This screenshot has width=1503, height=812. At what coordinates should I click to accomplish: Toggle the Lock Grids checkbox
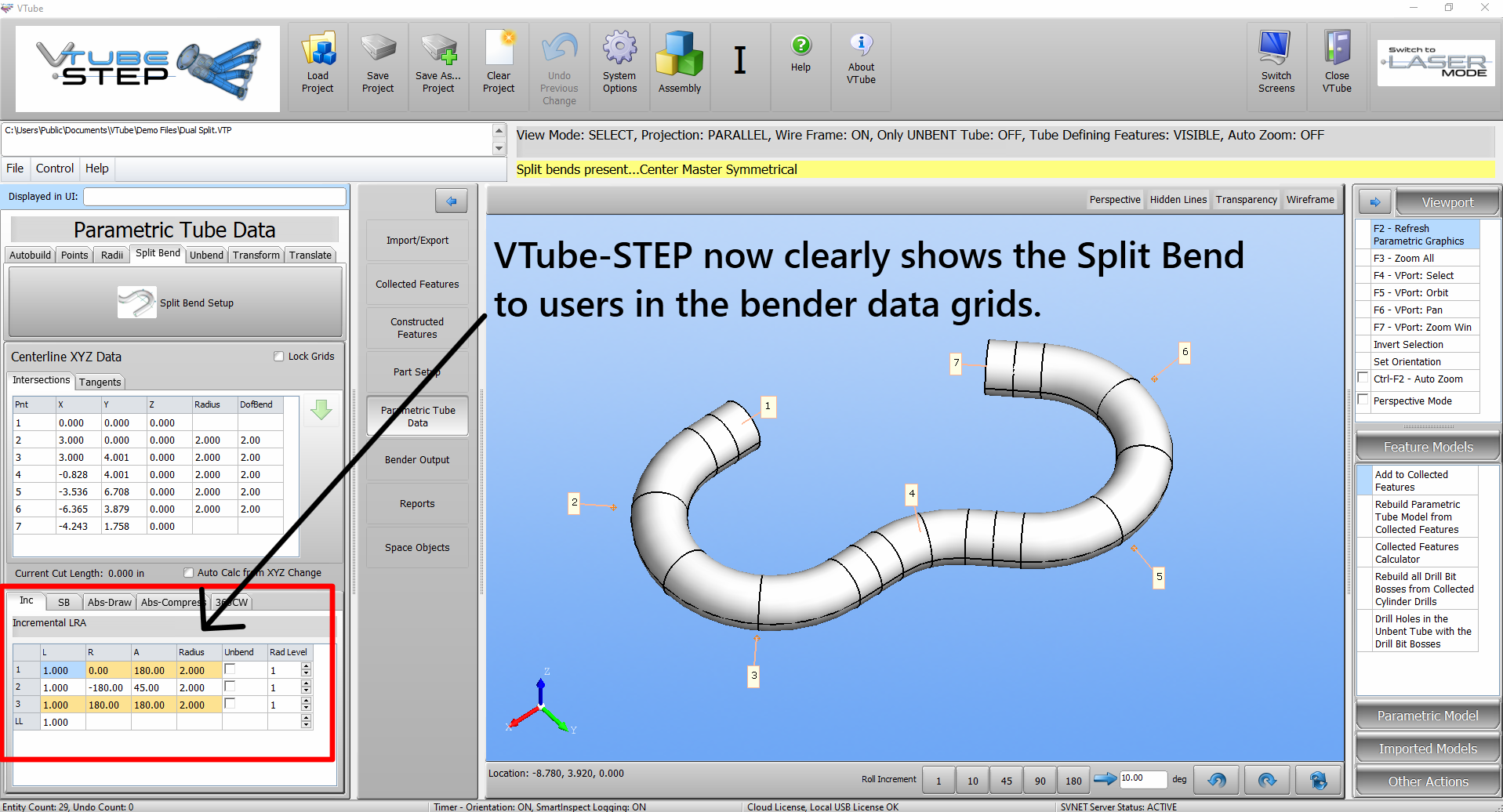tap(278, 357)
